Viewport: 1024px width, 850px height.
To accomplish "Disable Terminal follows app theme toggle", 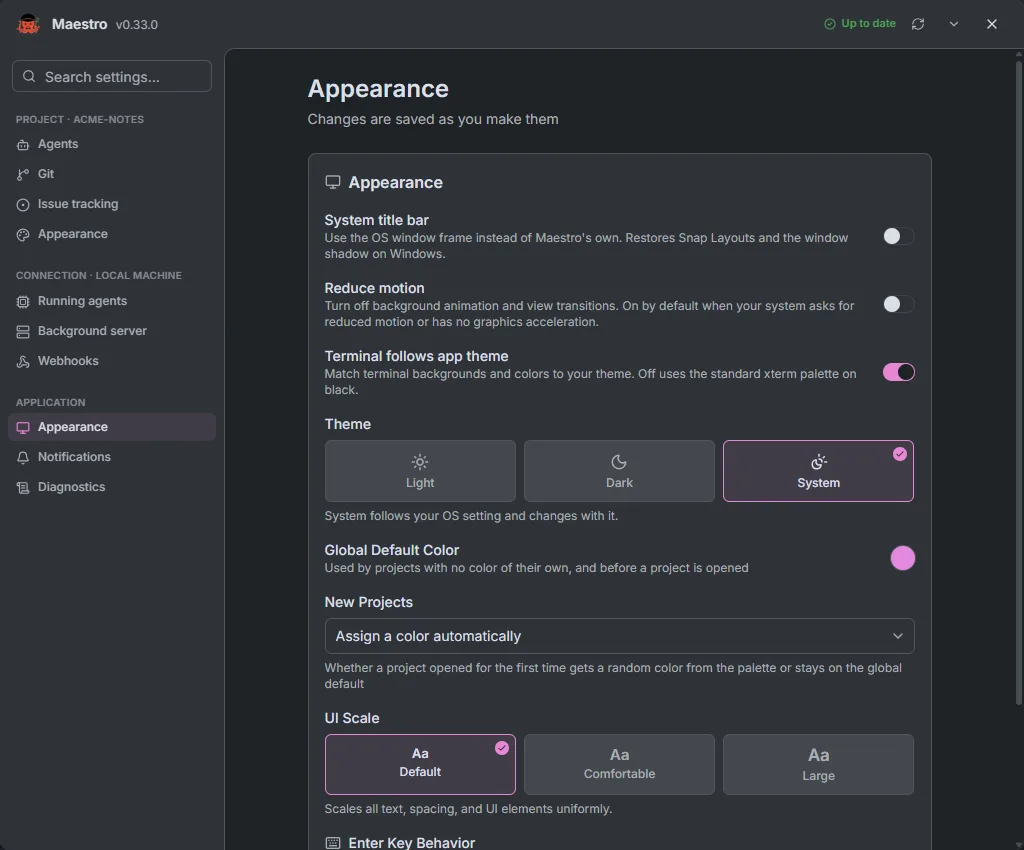I will (898, 372).
